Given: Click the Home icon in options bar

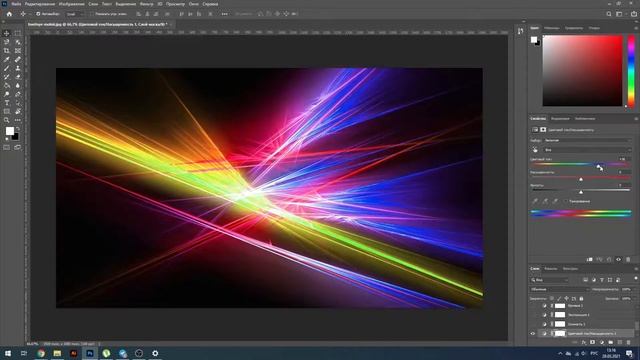Looking at the screenshot, I should [x=9, y=14].
